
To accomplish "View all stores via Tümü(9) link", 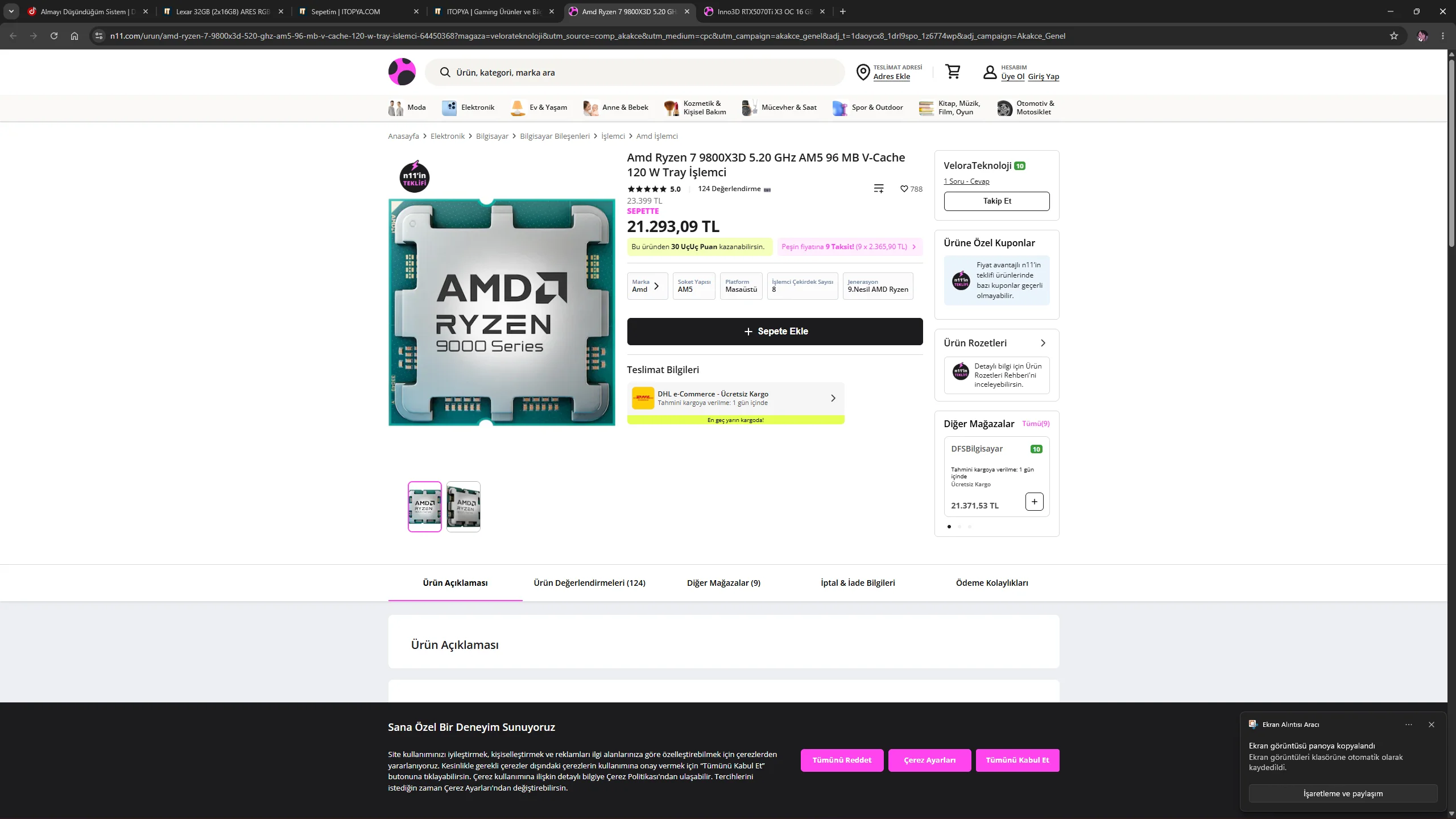I will (1036, 424).
